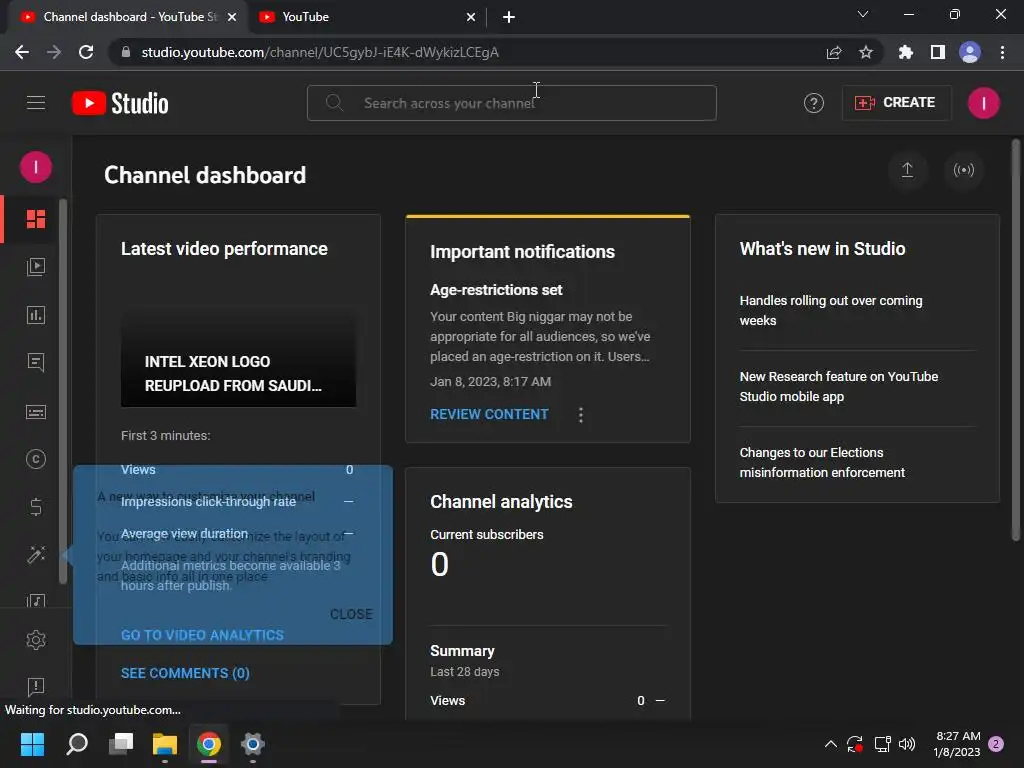Click the CREATE button
The width and height of the screenshot is (1024, 768).
[x=895, y=103]
